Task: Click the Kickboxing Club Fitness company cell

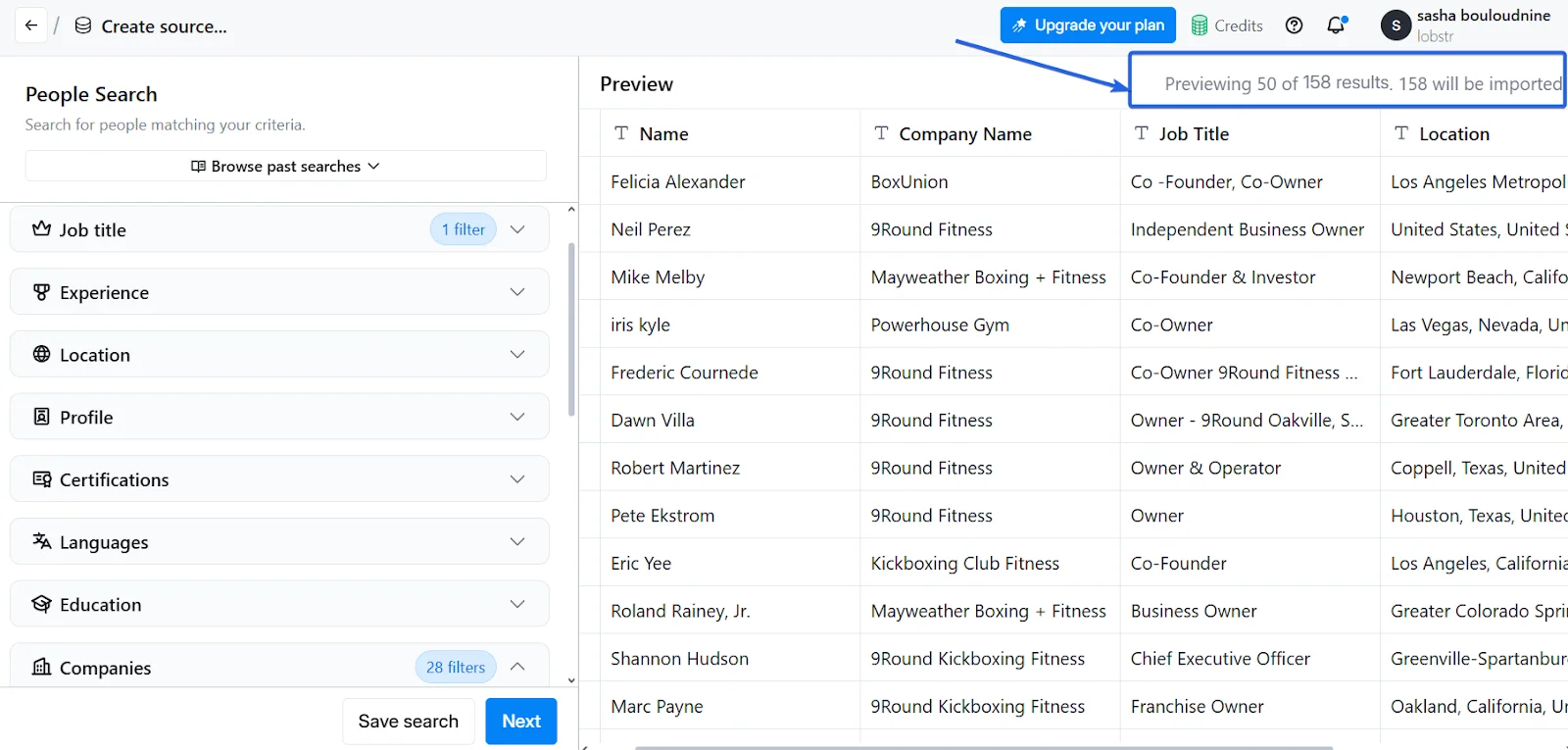Action: [990, 563]
